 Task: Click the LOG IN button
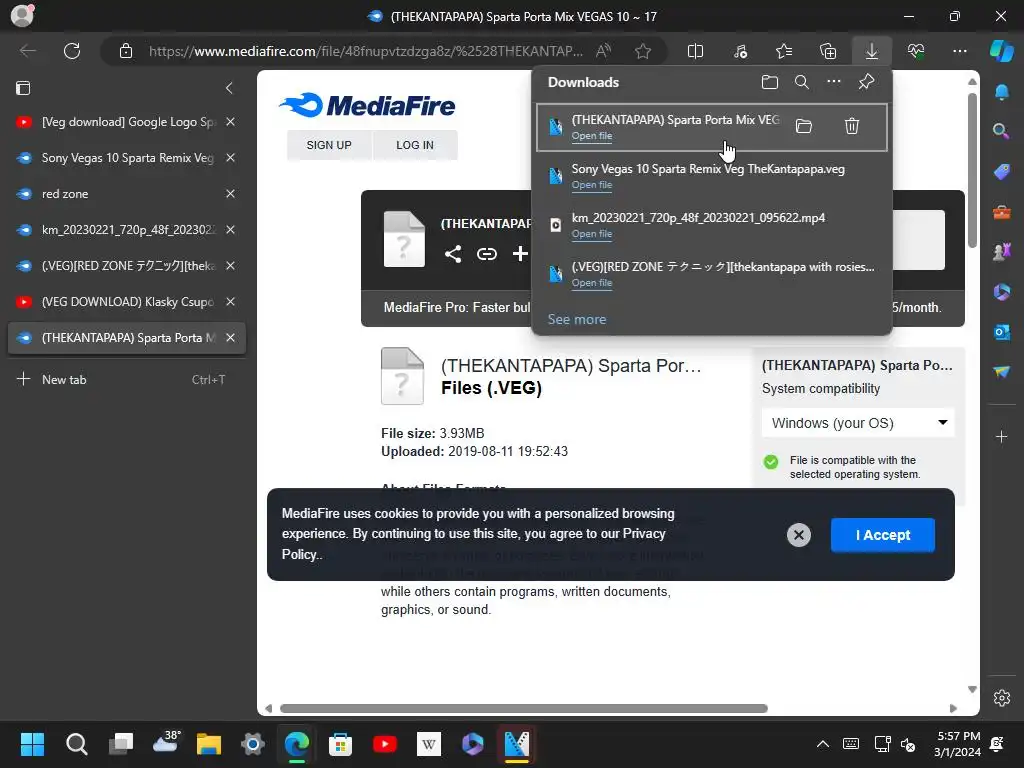coord(415,145)
